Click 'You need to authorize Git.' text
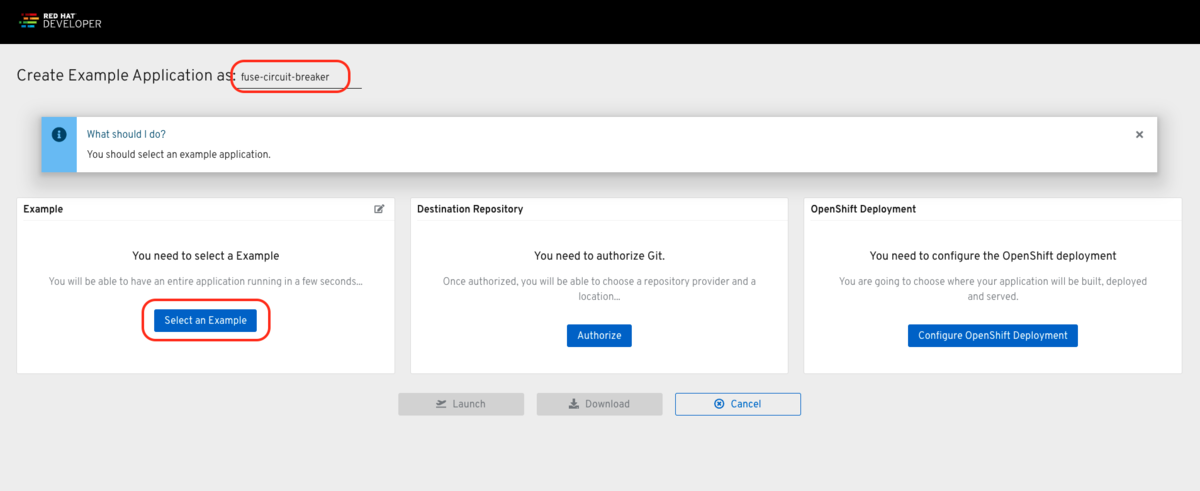This screenshot has height=491, width=1200. click(599, 256)
